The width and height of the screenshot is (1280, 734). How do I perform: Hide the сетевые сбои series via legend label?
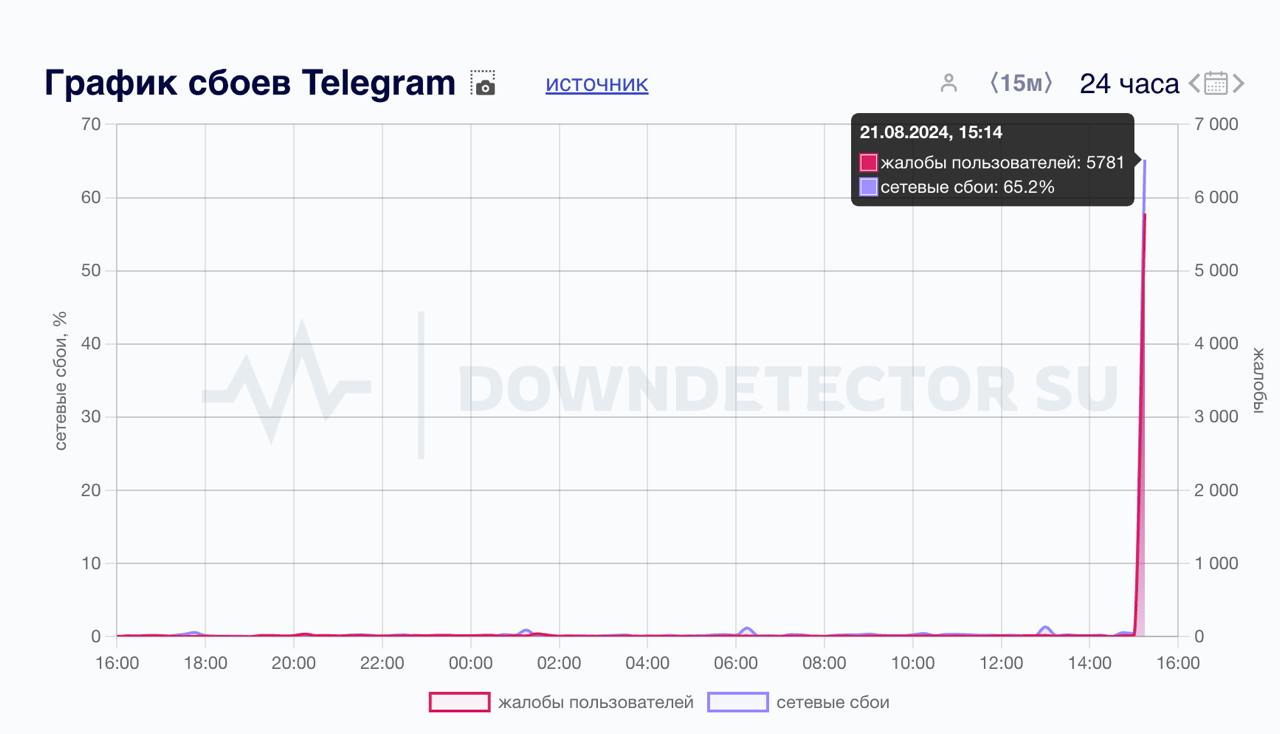click(x=833, y=702)
